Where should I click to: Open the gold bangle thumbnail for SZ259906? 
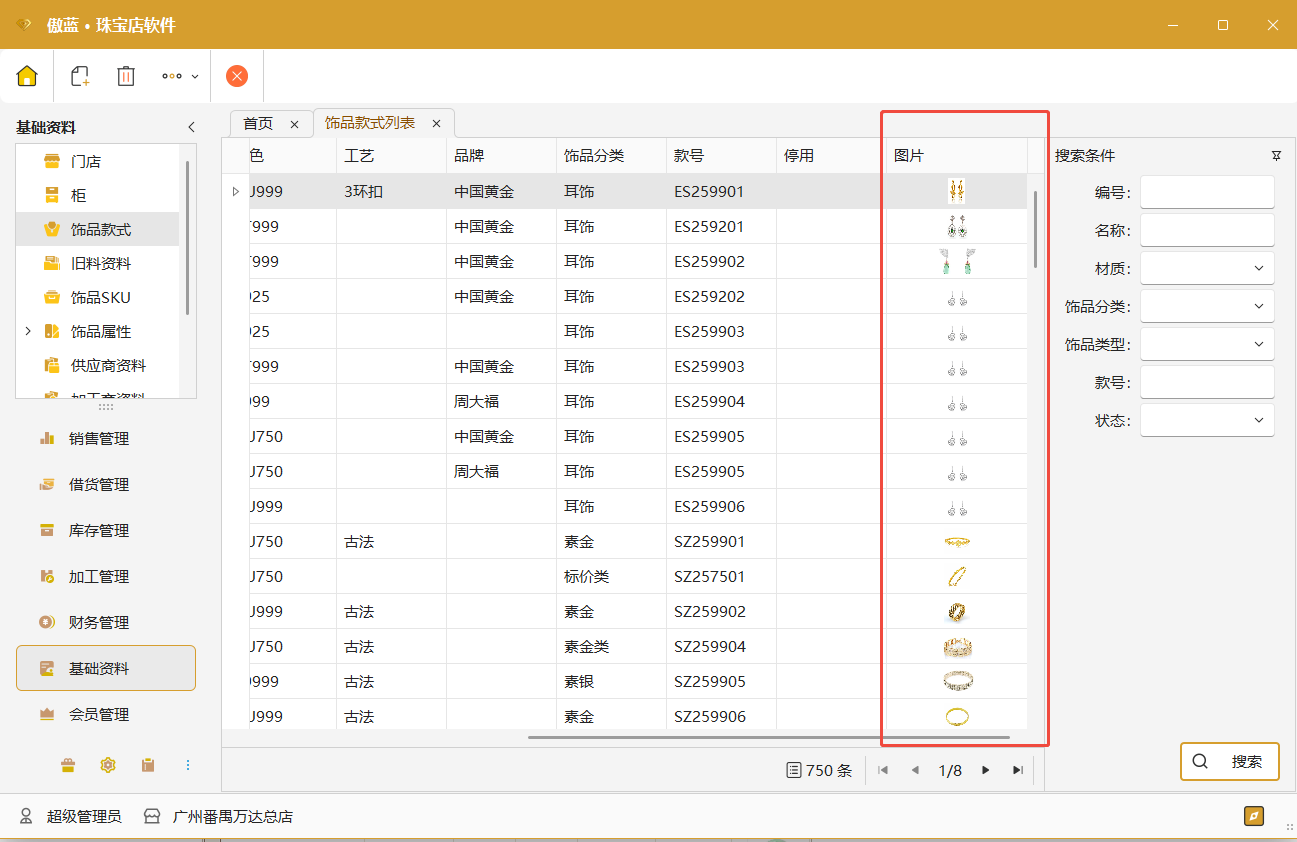(957, 716)
